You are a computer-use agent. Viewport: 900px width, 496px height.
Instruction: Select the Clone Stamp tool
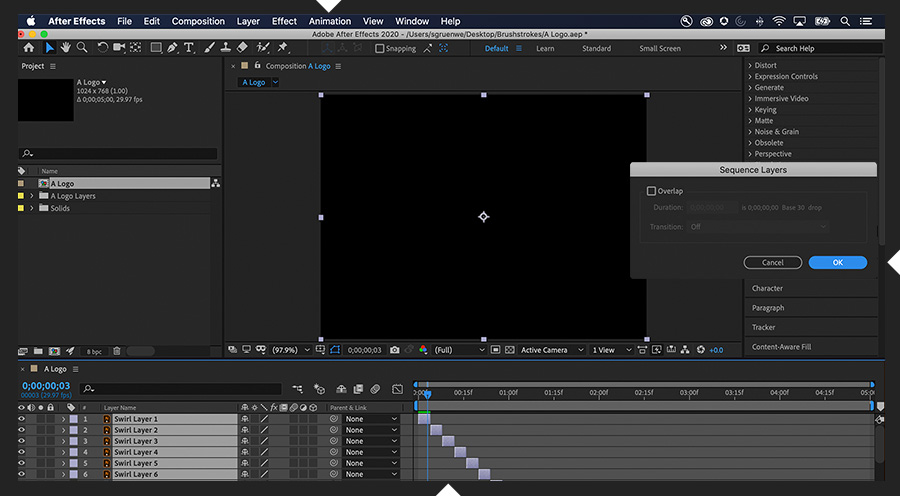(226, 47)
